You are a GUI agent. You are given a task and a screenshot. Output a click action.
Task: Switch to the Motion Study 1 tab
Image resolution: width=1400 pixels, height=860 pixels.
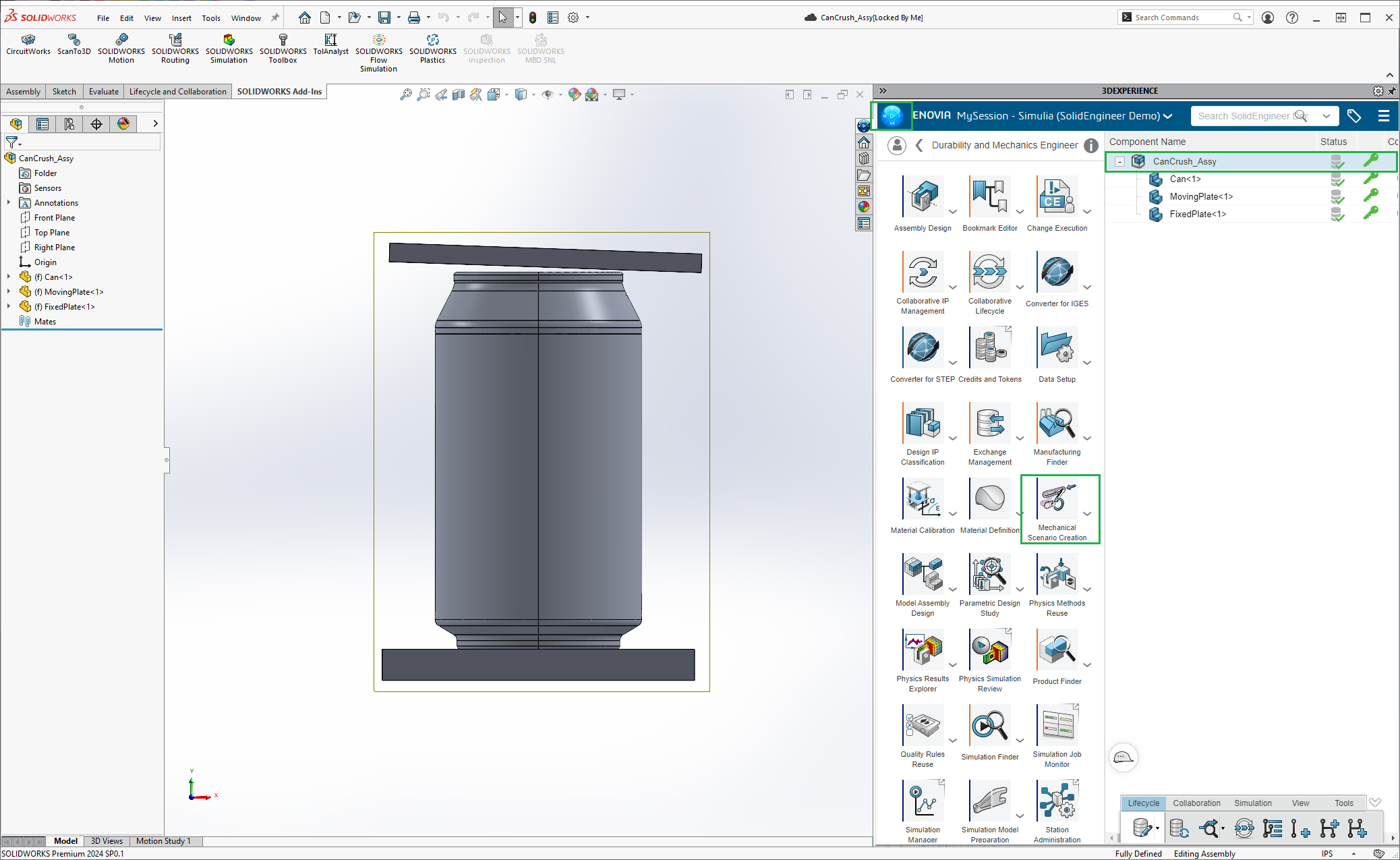(x=163, y=841)
